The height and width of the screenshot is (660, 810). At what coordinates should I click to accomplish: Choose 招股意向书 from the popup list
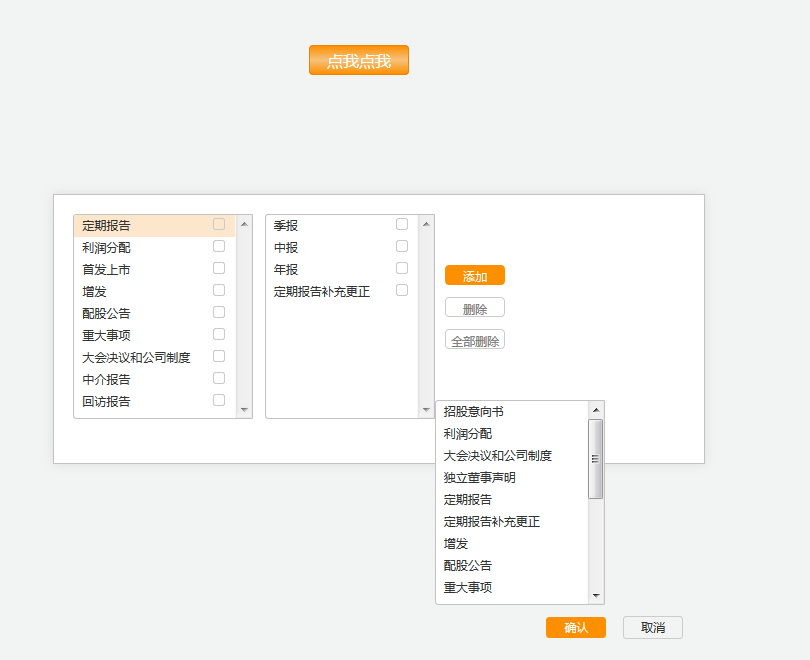(x=474, y=411)
